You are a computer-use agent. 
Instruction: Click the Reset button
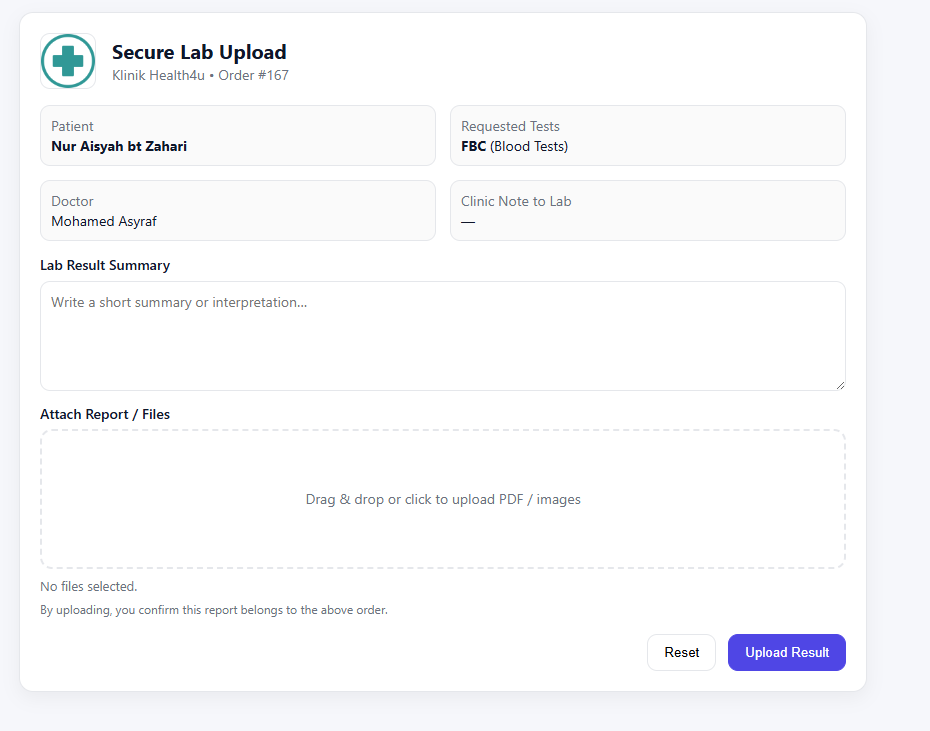(x=681, y=652)
